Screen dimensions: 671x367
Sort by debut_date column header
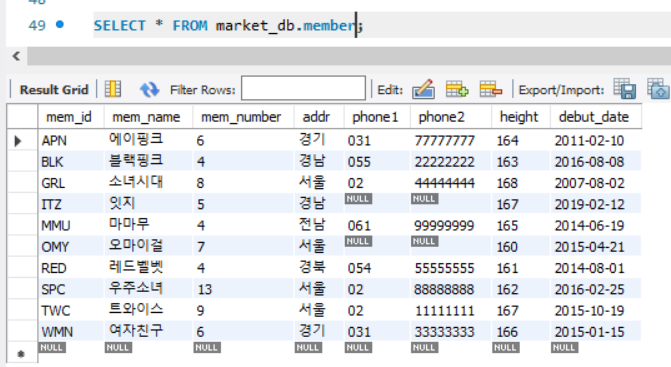[x=596, y=117]
